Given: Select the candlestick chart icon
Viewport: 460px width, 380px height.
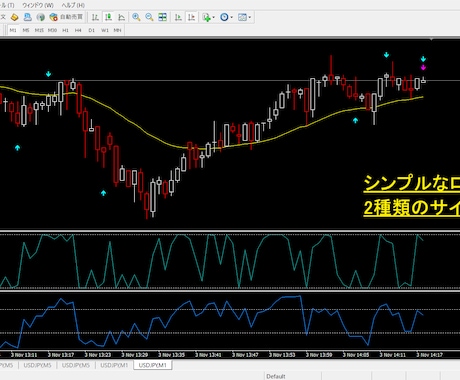Looking at the screenshot, I should (x=108, y=17).
